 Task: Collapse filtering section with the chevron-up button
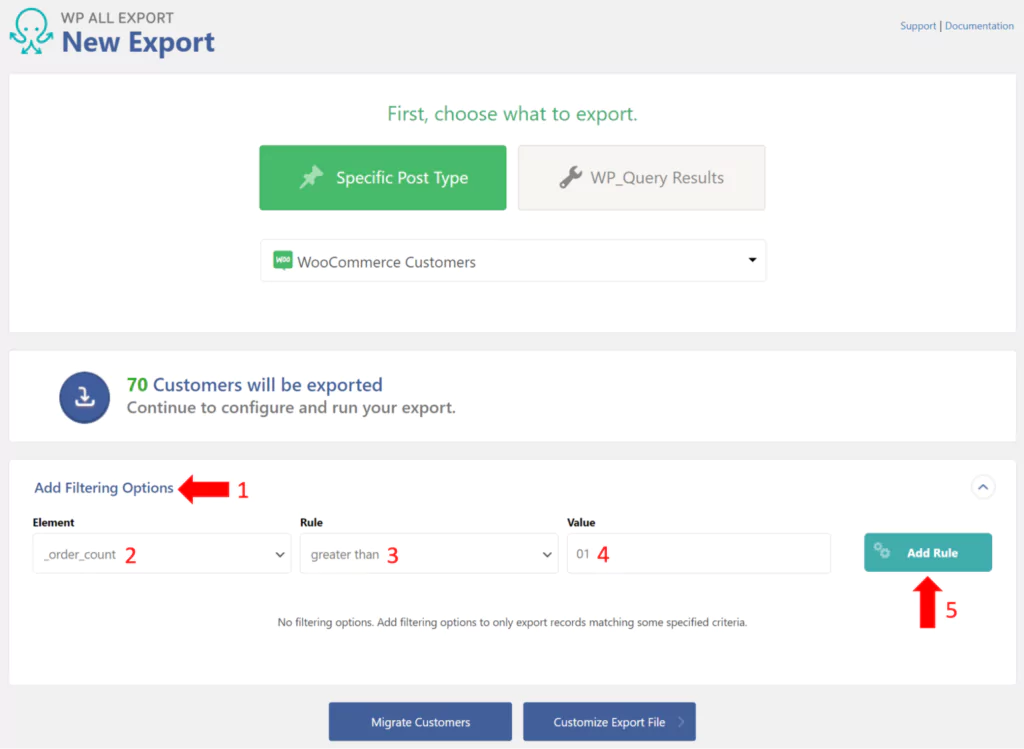(982, 487)
